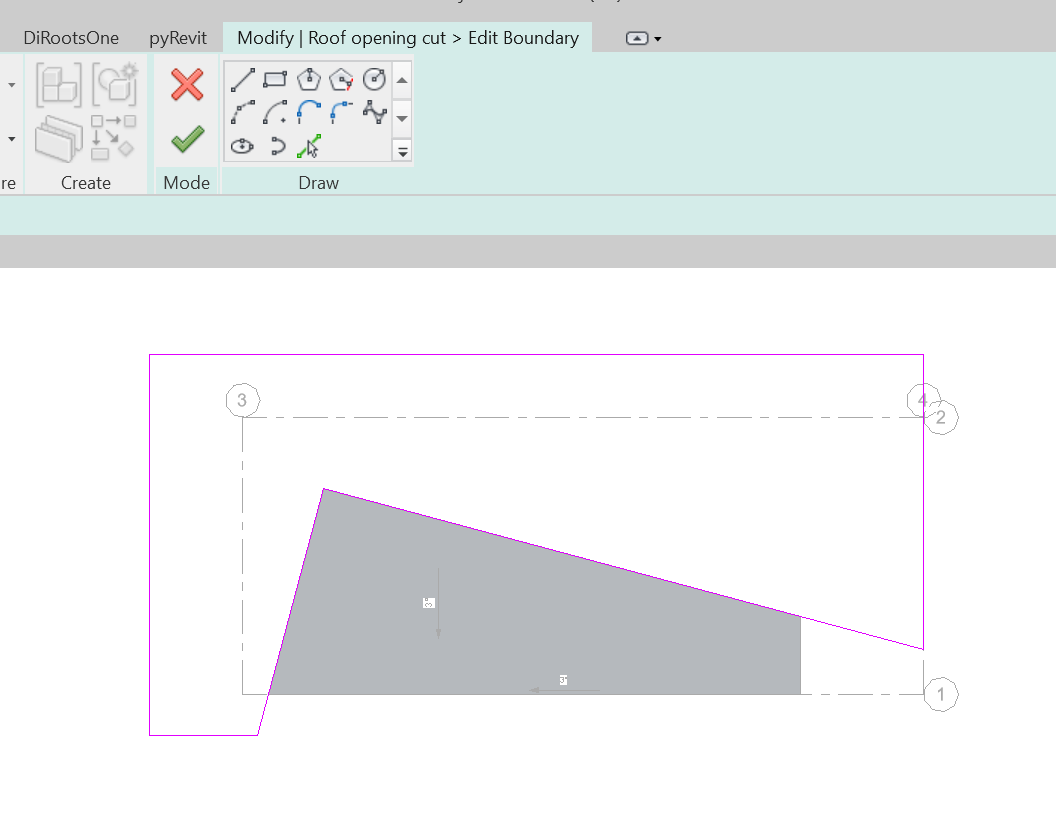Choose the Ellipse draw tool
Image resolution: width=1056 pixels, height=832 pixels.
click(x=241, y=145)
